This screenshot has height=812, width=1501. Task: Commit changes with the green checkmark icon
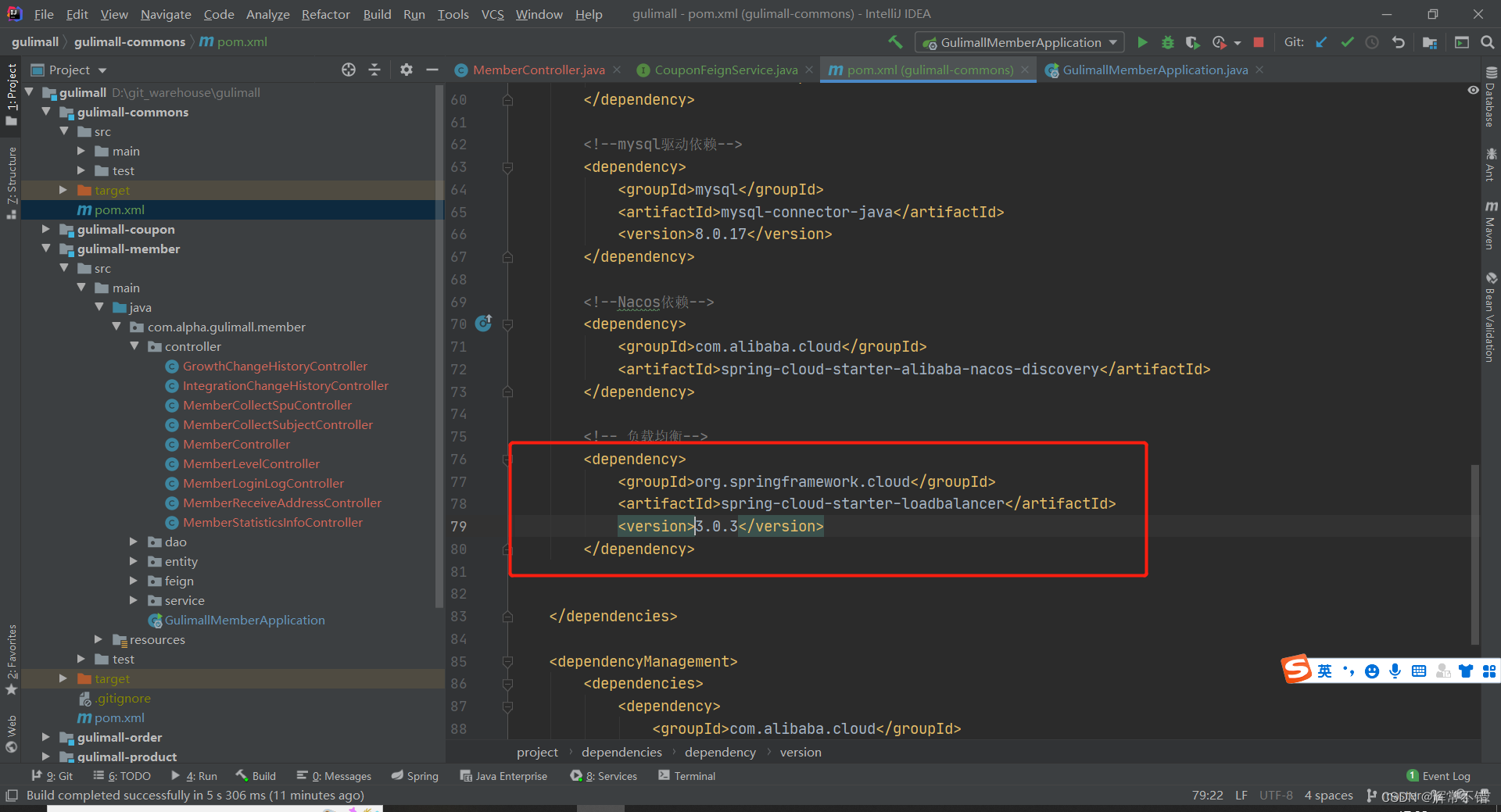pos(1346,42)
